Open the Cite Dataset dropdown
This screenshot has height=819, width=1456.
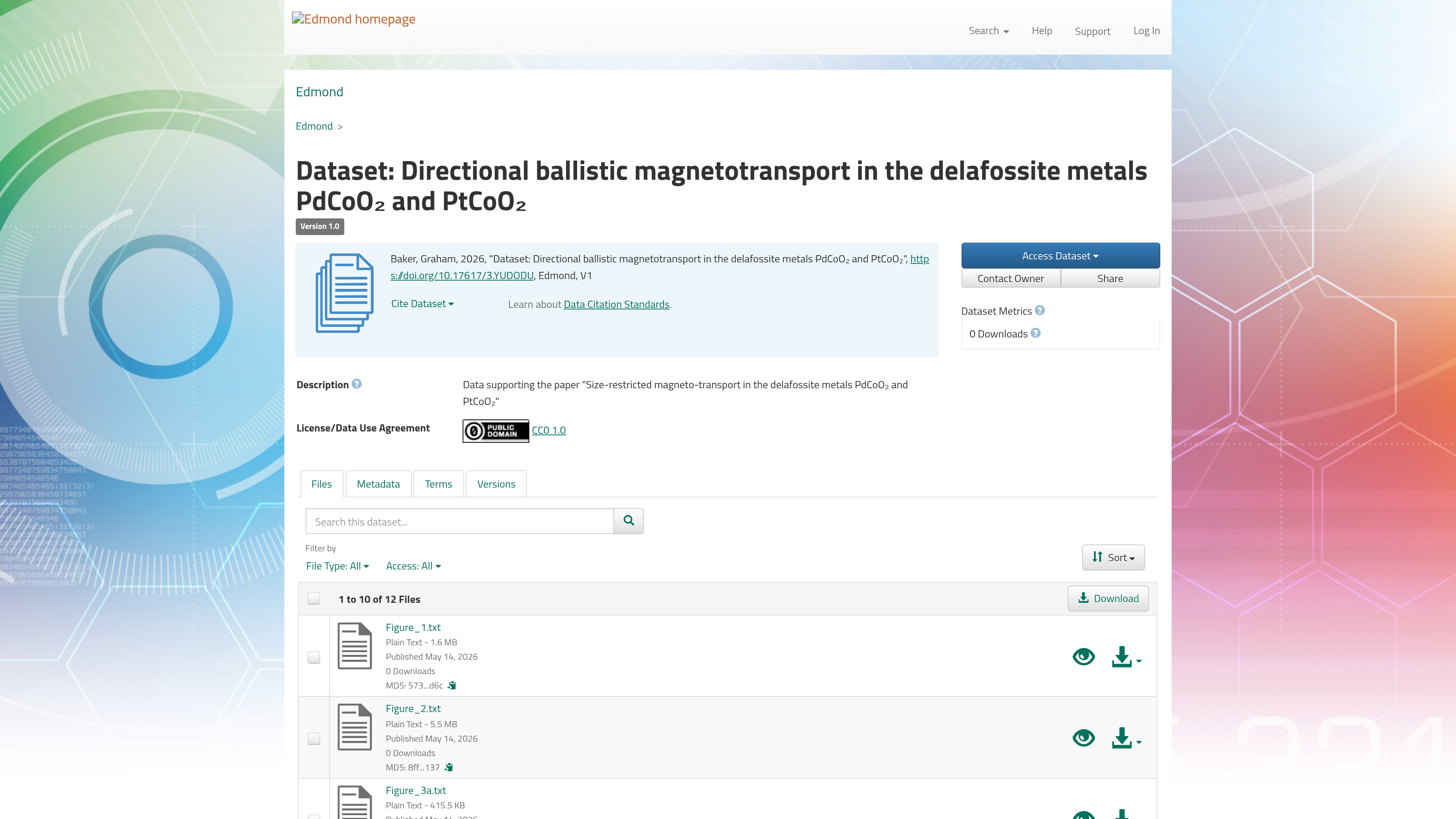tap(422, 303)
